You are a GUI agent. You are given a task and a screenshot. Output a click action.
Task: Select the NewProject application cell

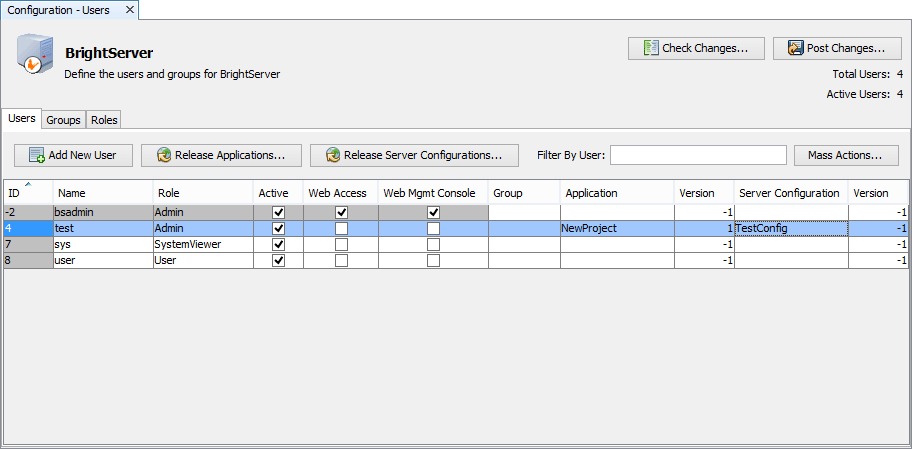click(616, 229)
